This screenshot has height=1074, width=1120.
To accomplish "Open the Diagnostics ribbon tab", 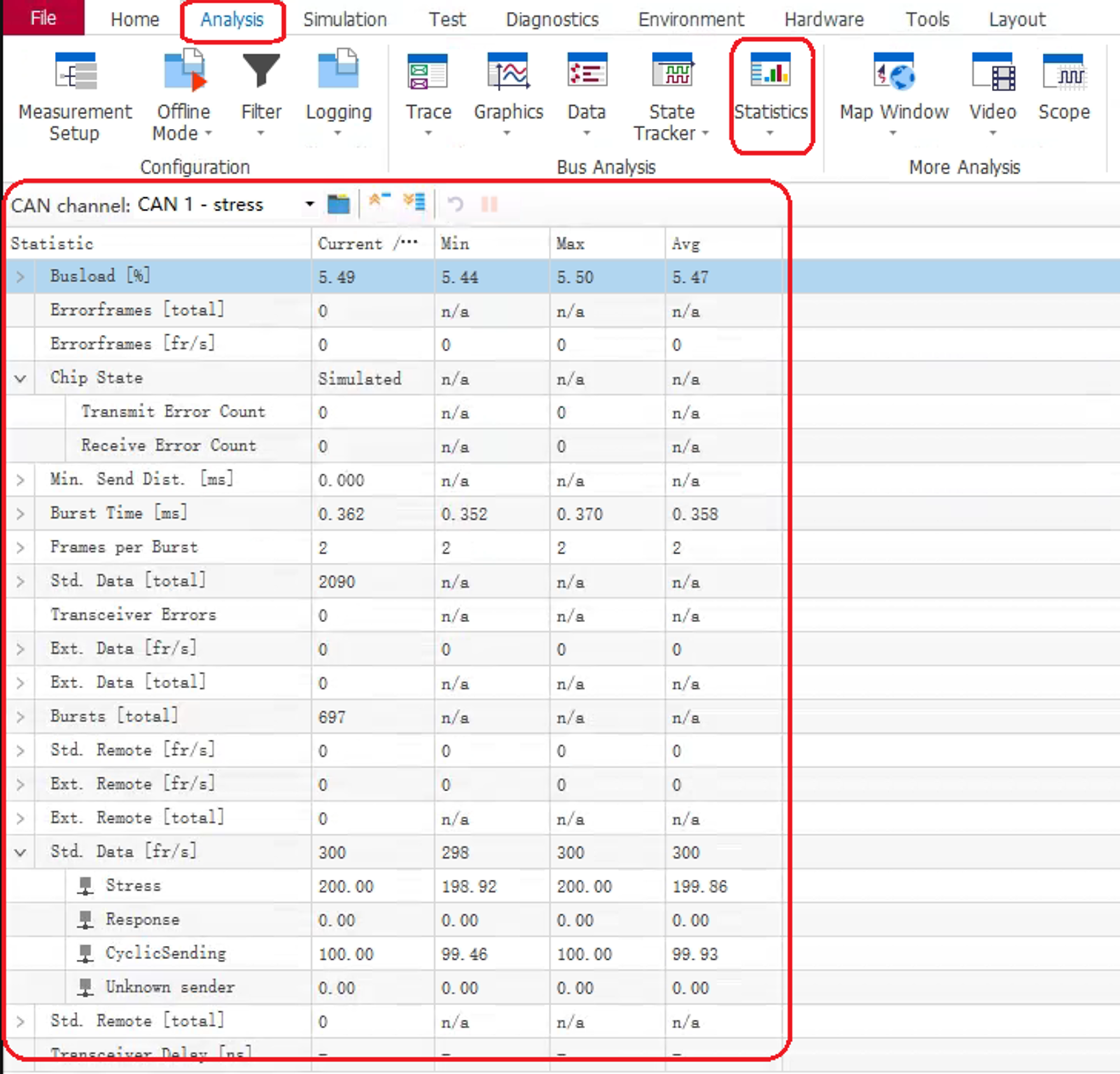I will pyautogui.click(x=552, y=20).
